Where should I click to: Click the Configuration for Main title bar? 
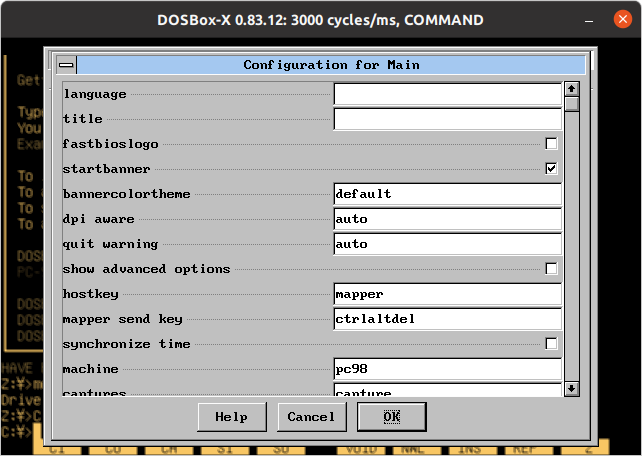(x=331, y=65)
